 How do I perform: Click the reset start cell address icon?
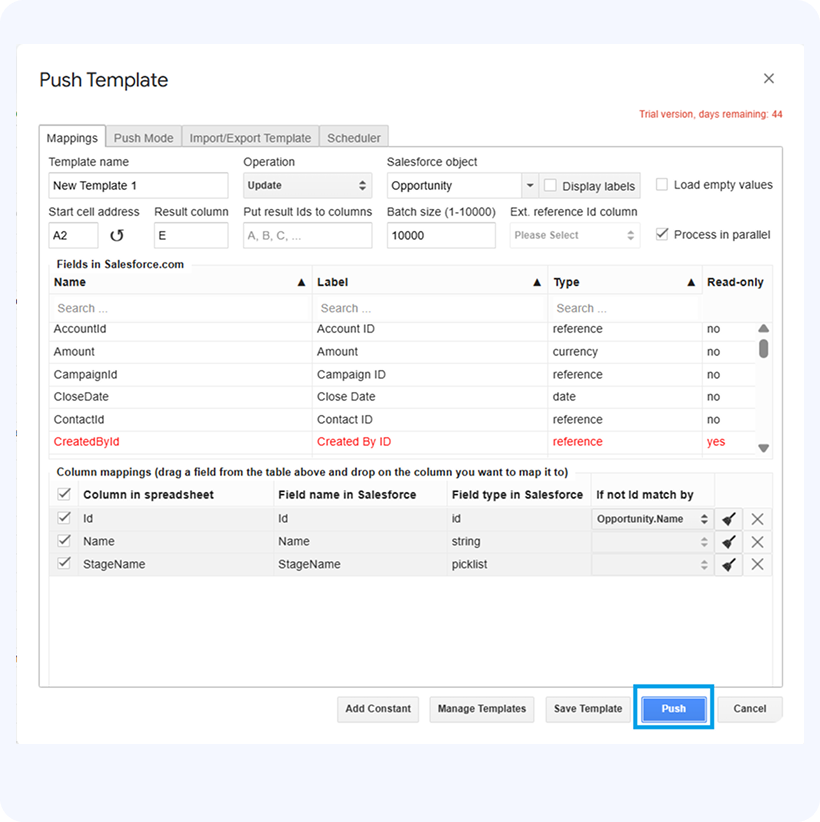(117, 236)
